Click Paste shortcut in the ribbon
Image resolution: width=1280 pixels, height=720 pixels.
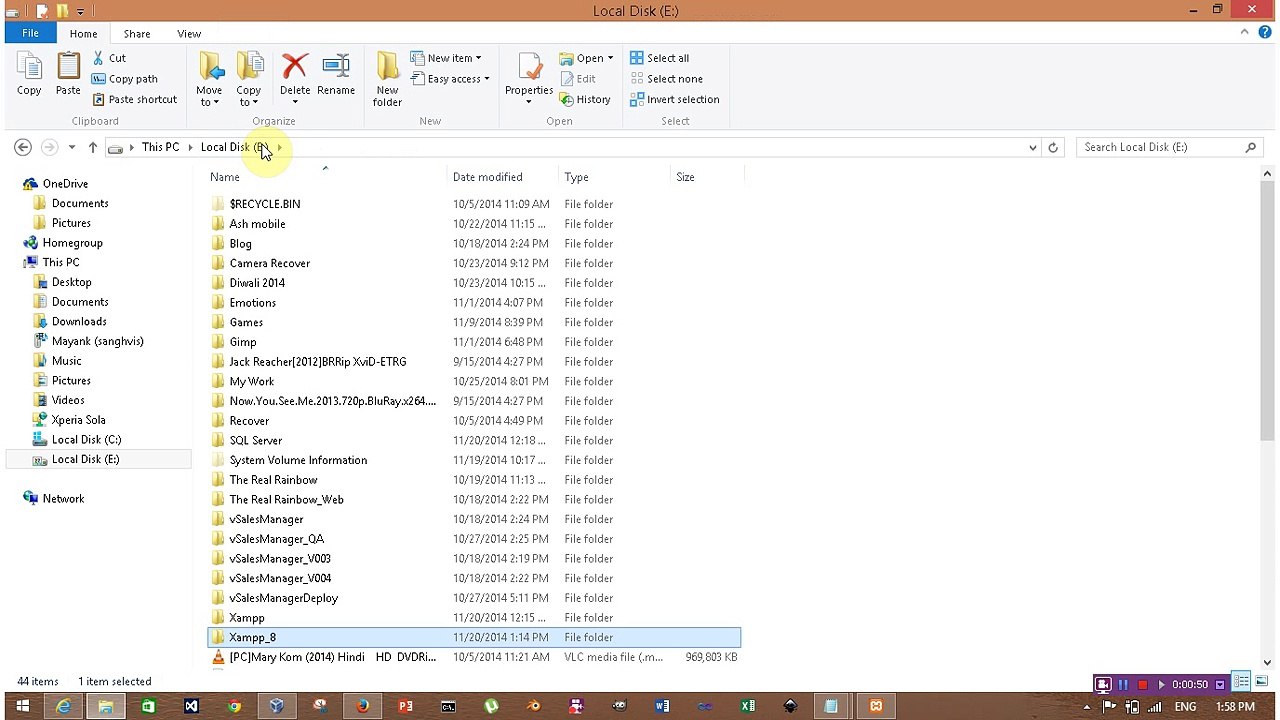point(134,99)
